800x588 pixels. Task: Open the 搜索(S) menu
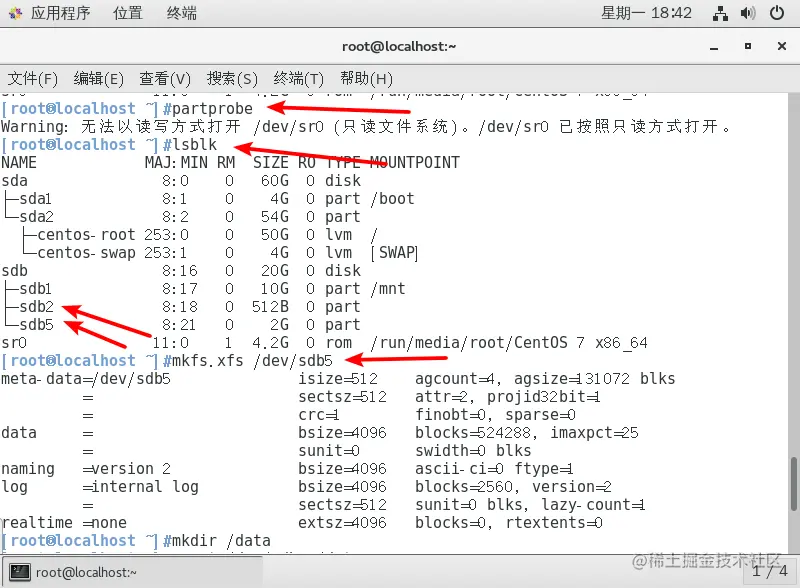(x=232, y=79)
